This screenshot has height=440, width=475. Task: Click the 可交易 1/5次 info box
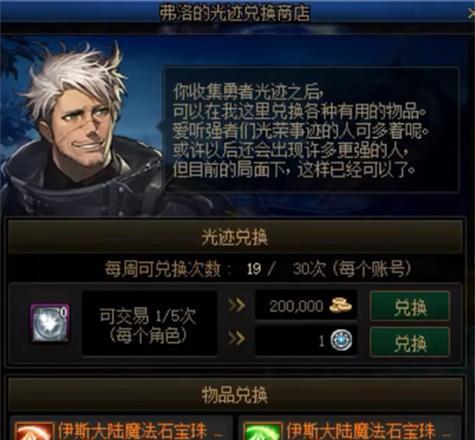(149, 324)
